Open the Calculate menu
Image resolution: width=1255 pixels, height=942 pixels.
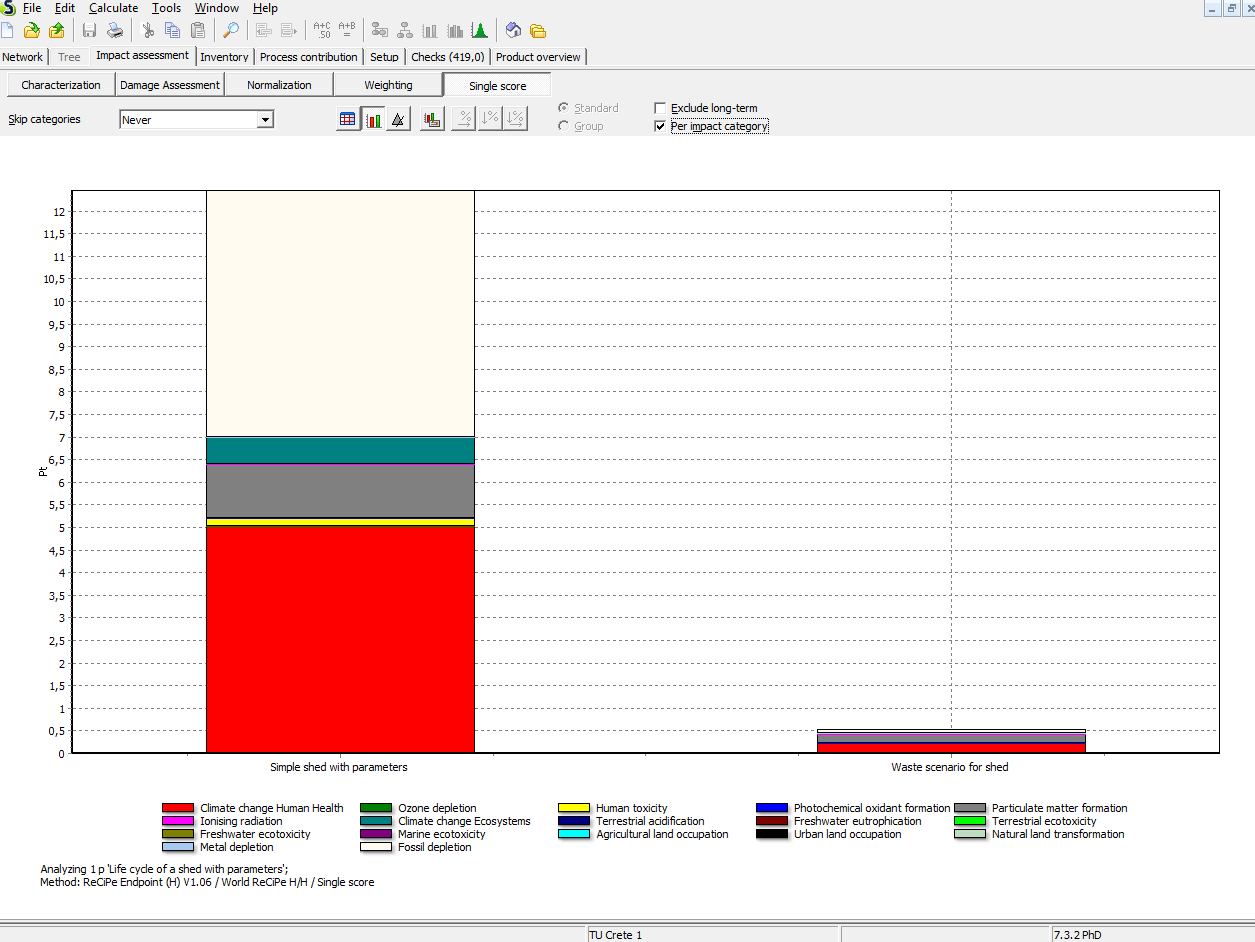[114, 8]
